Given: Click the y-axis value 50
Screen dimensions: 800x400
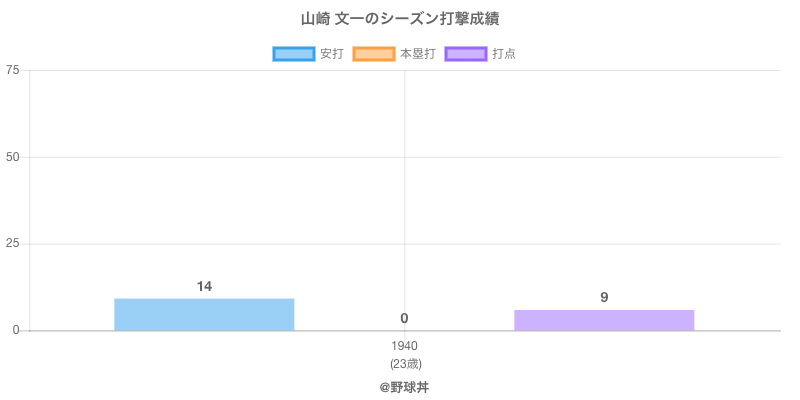Looking at the screenshot, I should pyautogui.click(x=13, y=157).
